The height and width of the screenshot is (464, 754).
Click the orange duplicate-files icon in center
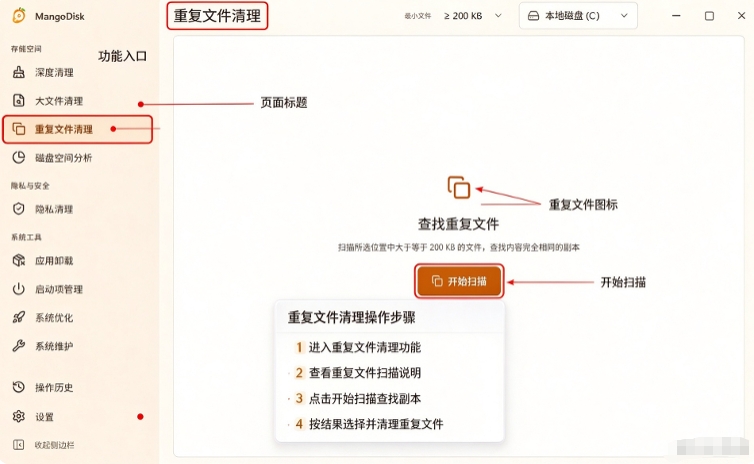point(459,187)
